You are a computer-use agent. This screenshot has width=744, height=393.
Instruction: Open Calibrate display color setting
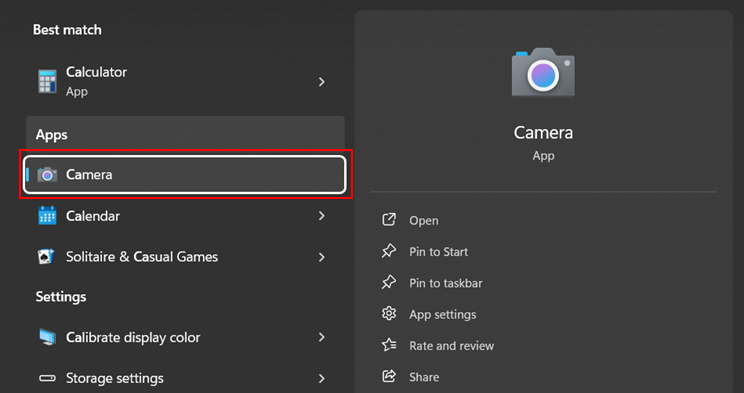[x=185, y=337]
